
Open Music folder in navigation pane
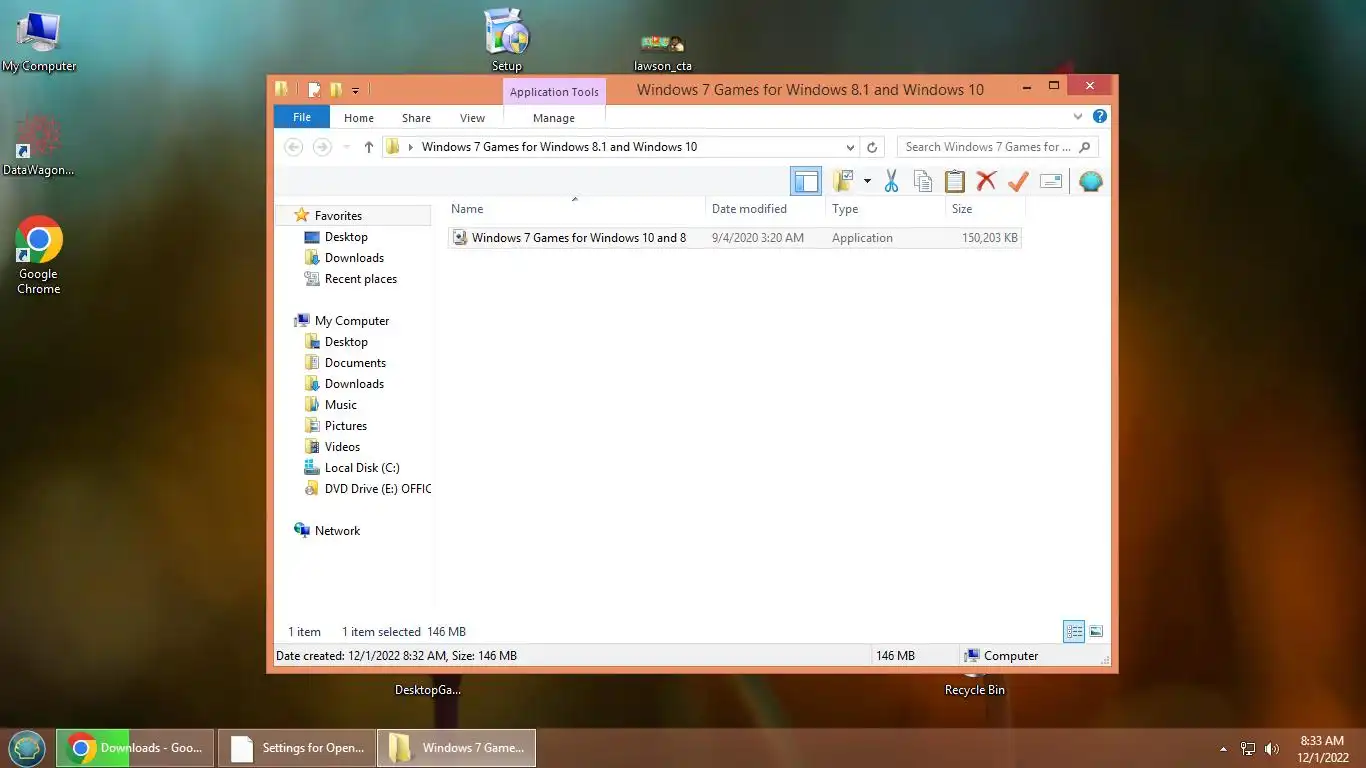point(340,405)
